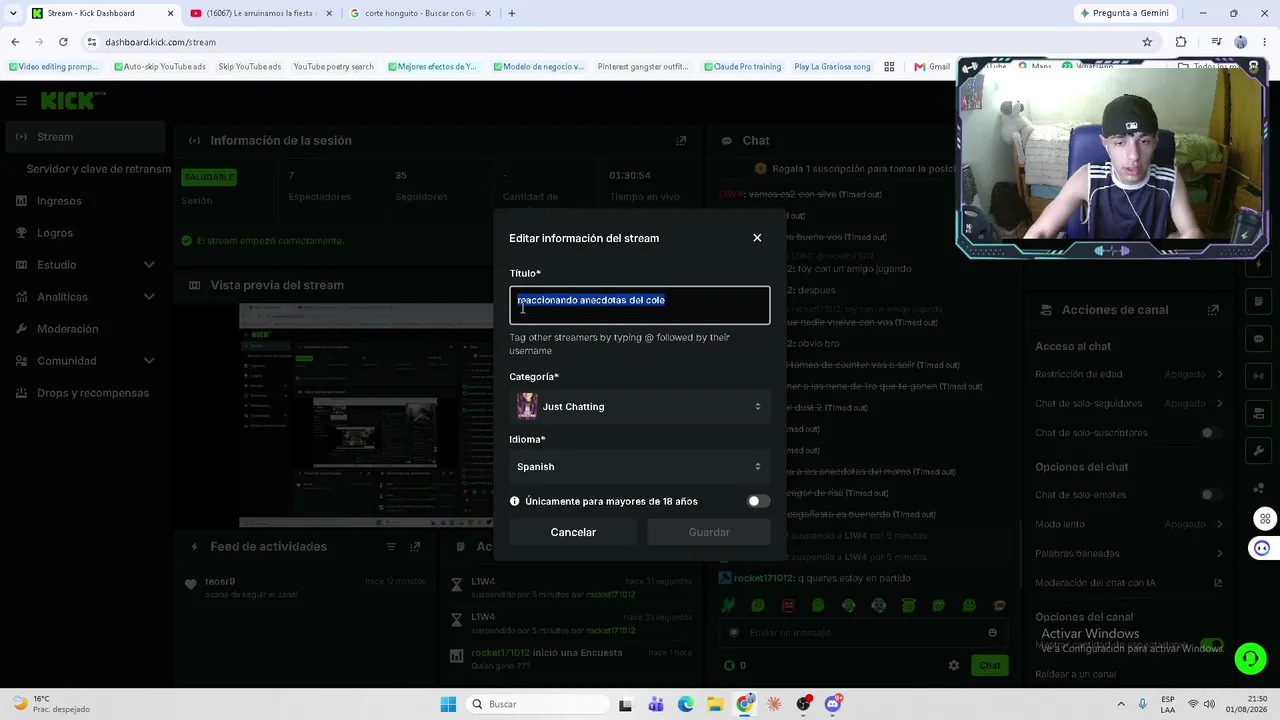
Task: Open the browser extensions puzzle icon
Action: coord(1181,42)
